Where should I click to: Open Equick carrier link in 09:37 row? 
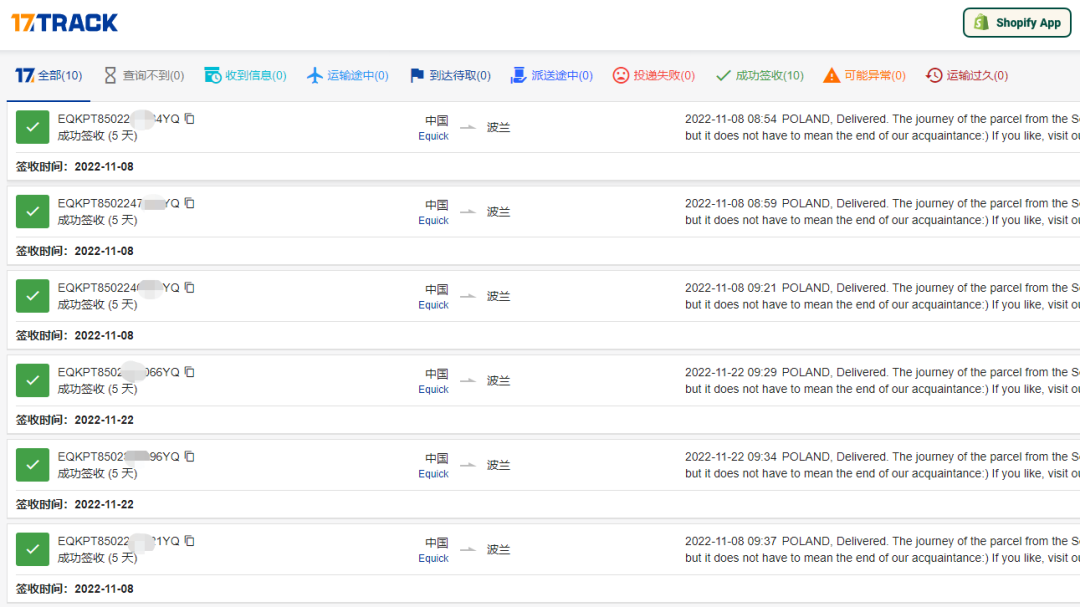(x=433, y=558)
